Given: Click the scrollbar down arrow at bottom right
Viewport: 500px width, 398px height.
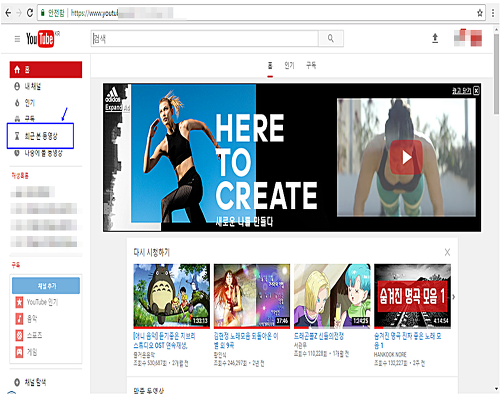Looking at the screenshot, I should pyautogui.click(x=496, y=389).
